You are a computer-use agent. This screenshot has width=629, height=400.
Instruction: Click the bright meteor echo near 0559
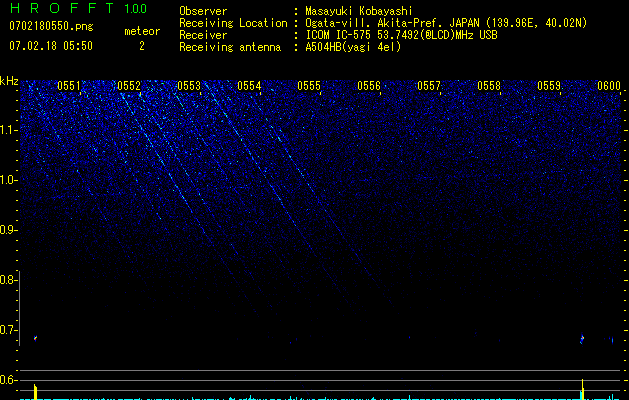(x=582, y=339)
